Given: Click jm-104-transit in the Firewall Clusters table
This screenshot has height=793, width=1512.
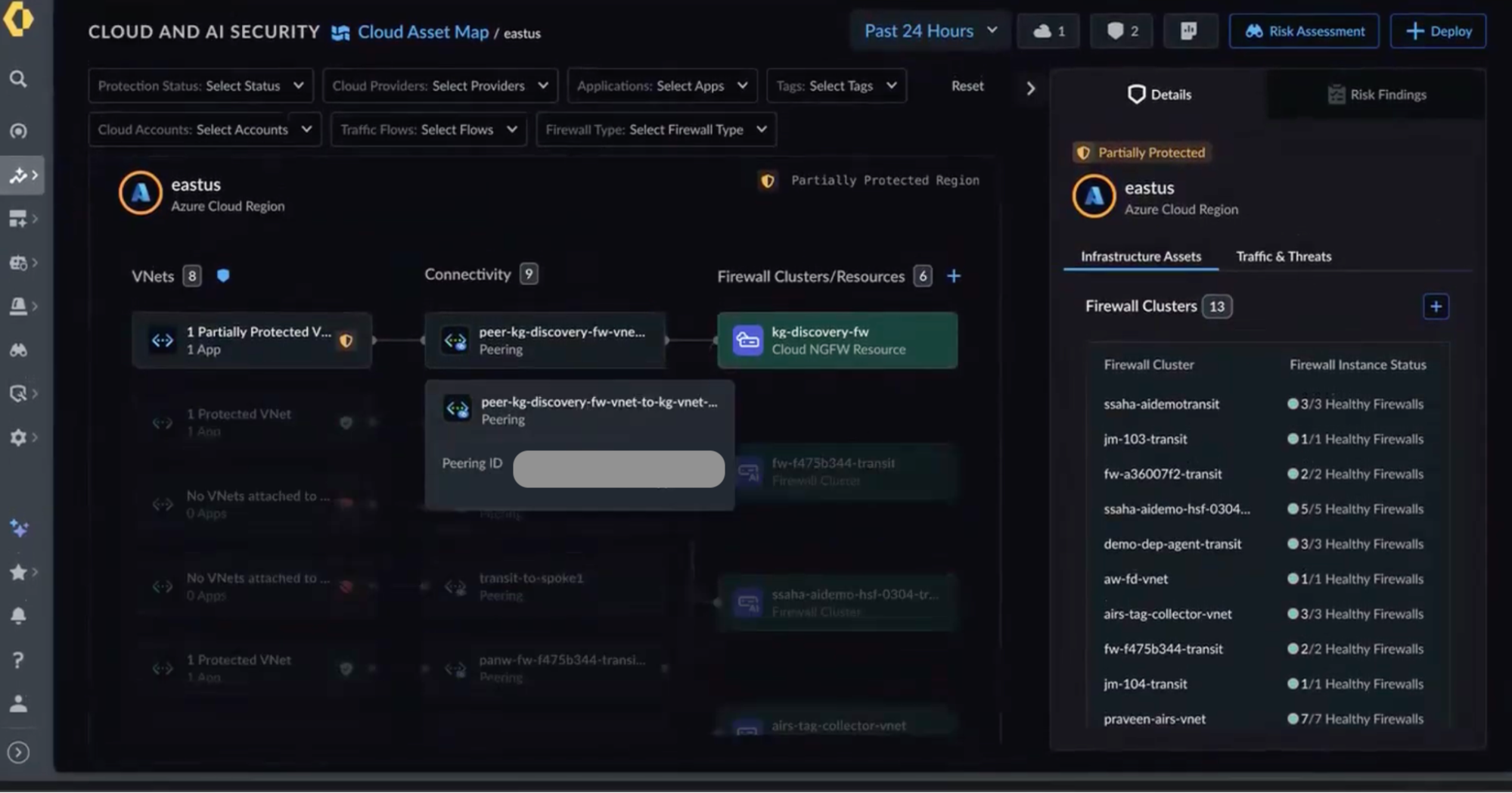Looking at the screenshot, I should coord(1145,684).
